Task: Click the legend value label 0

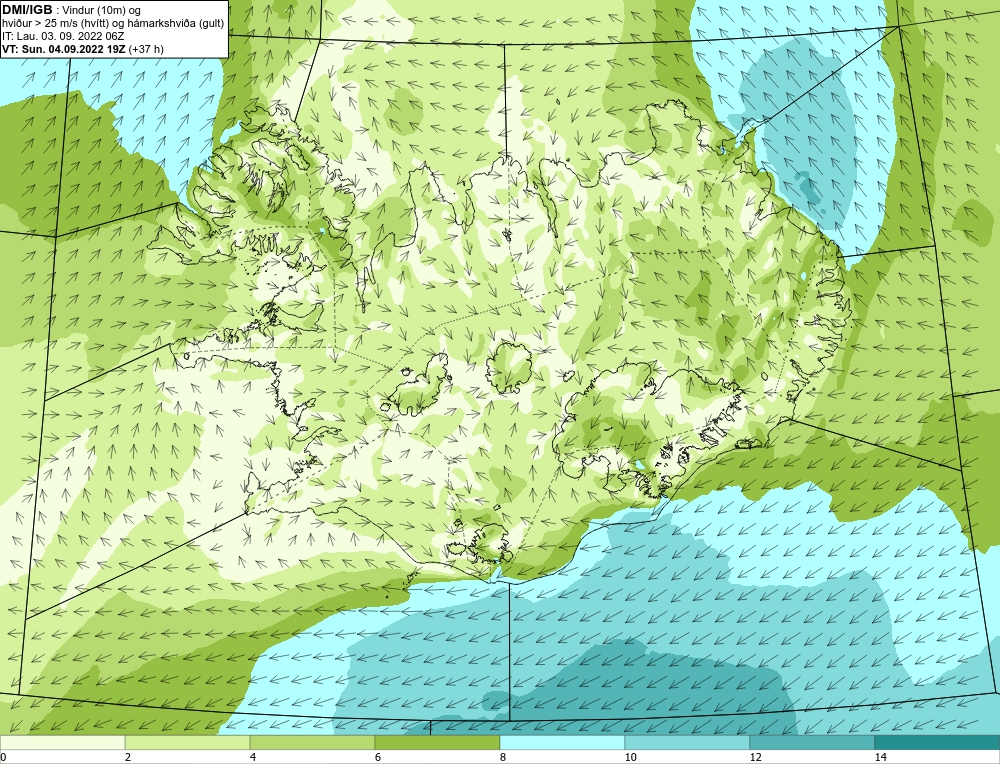Action: click(3, 757)
